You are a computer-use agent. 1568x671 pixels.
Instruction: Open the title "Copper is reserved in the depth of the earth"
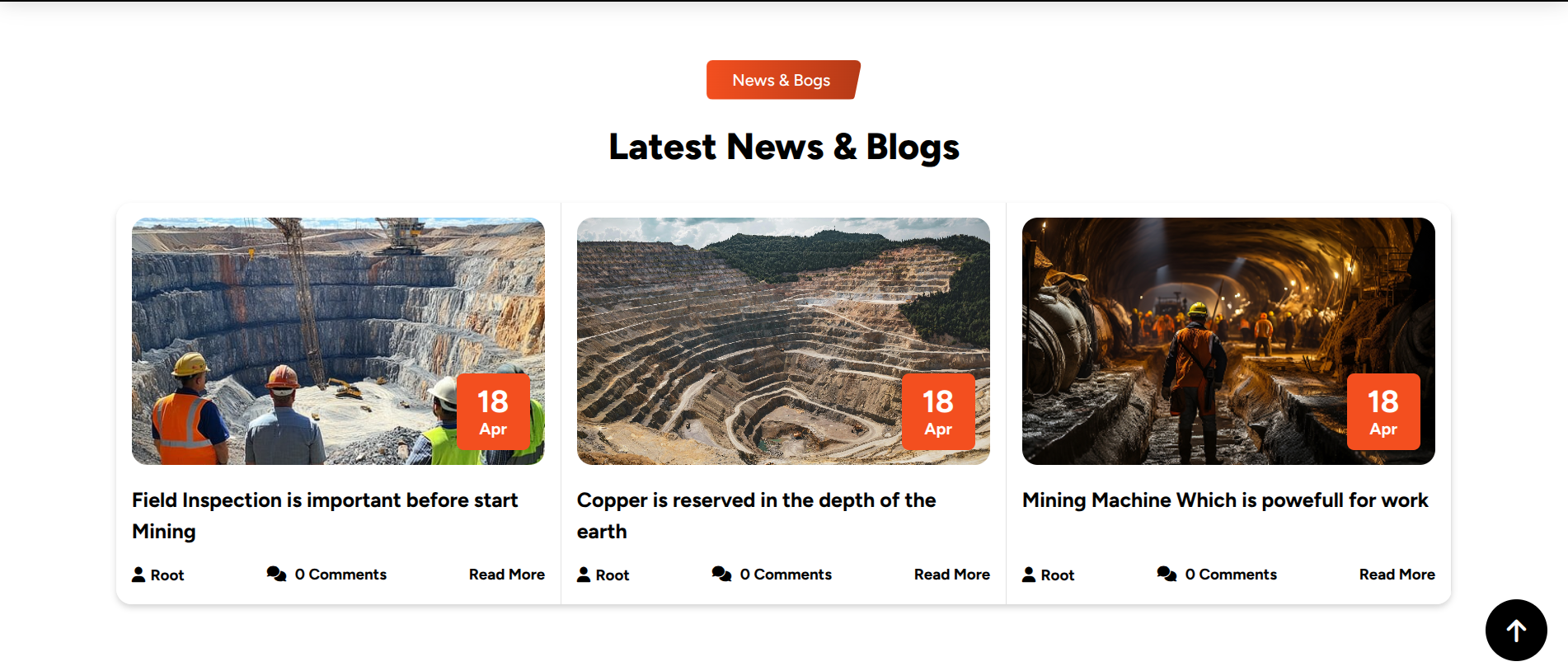tap(756, 516)
